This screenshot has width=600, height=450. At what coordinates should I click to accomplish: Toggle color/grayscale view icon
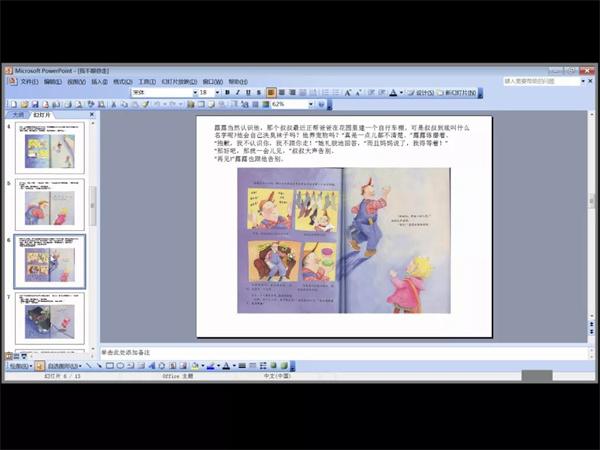[266, 104]
